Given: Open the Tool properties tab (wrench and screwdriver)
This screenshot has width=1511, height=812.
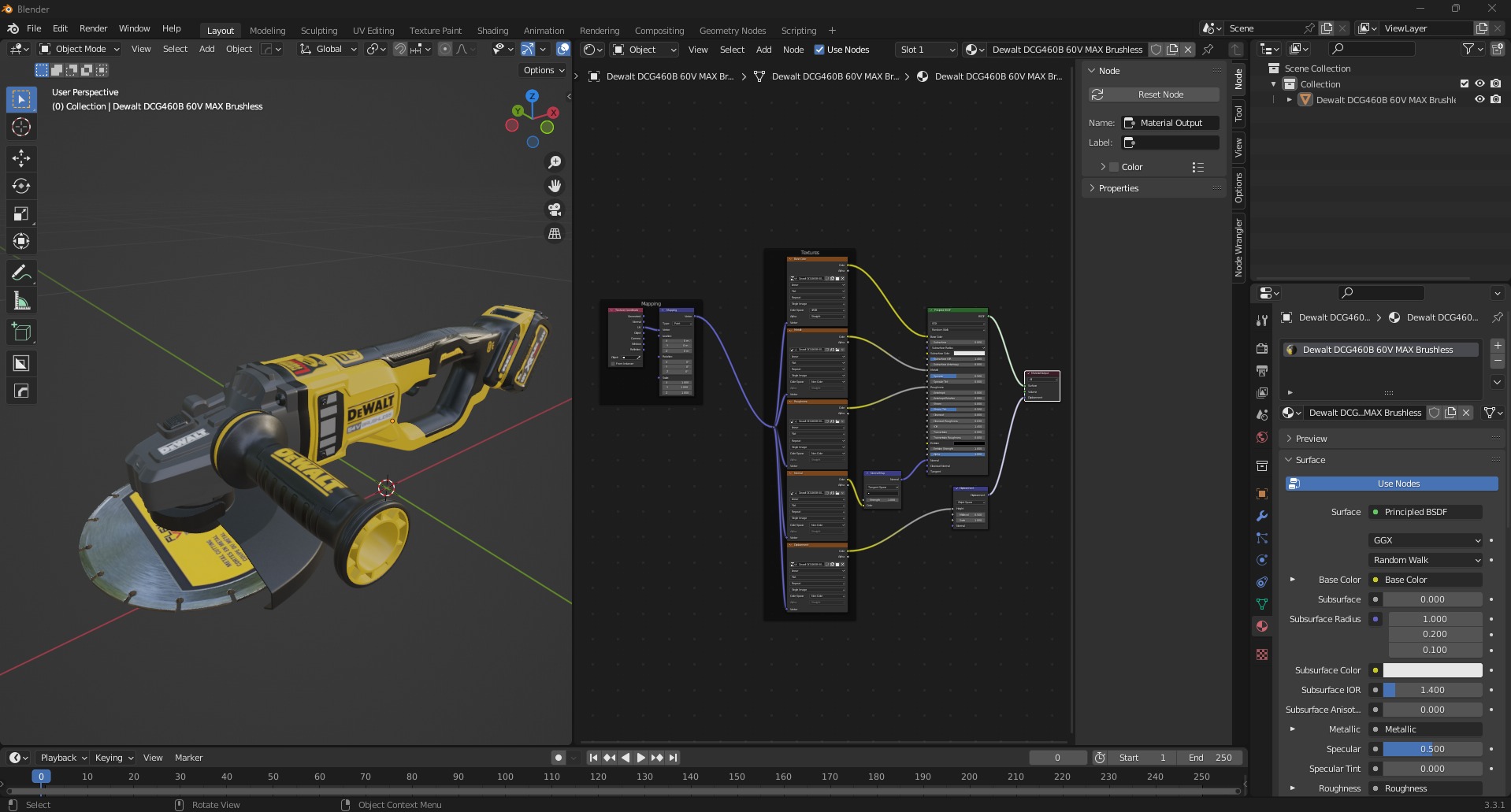Looking at the screenshot, I should point(1262,321).
